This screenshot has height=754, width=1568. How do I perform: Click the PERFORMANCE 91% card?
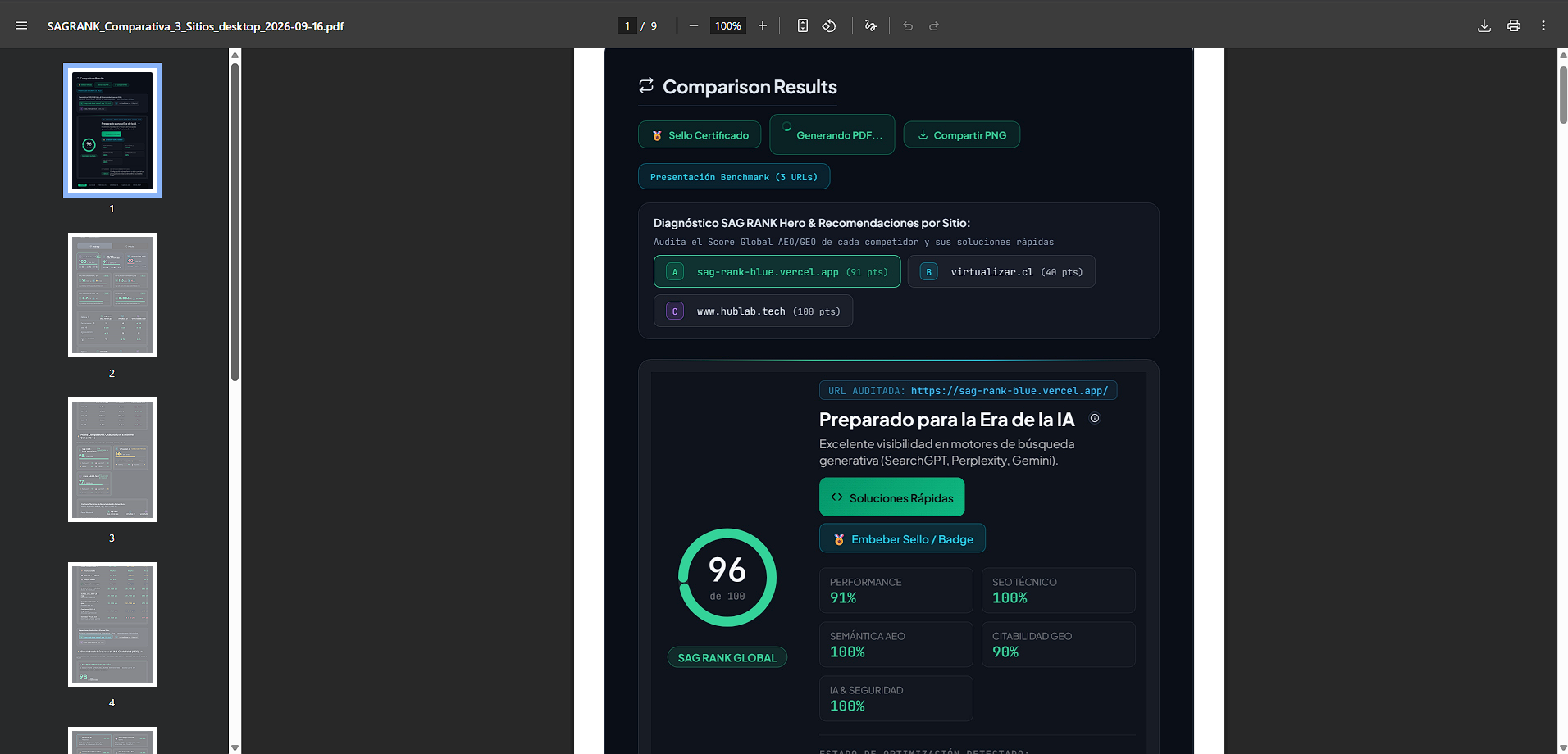[896, 590]
